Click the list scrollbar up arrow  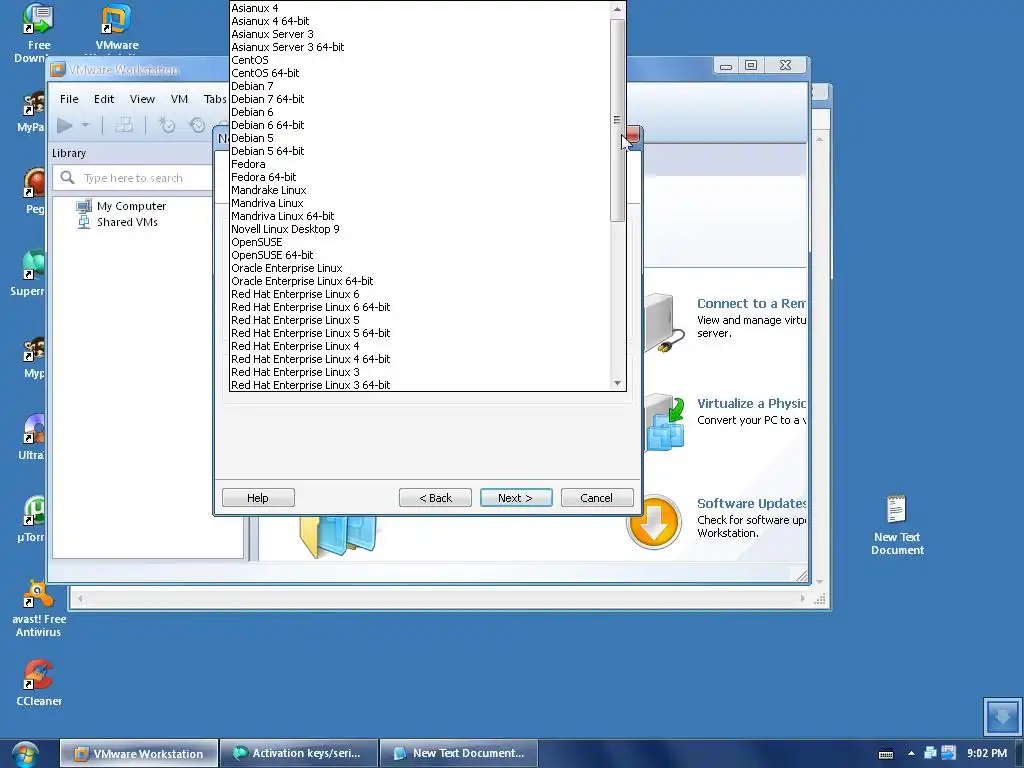(x=617, y=9)
